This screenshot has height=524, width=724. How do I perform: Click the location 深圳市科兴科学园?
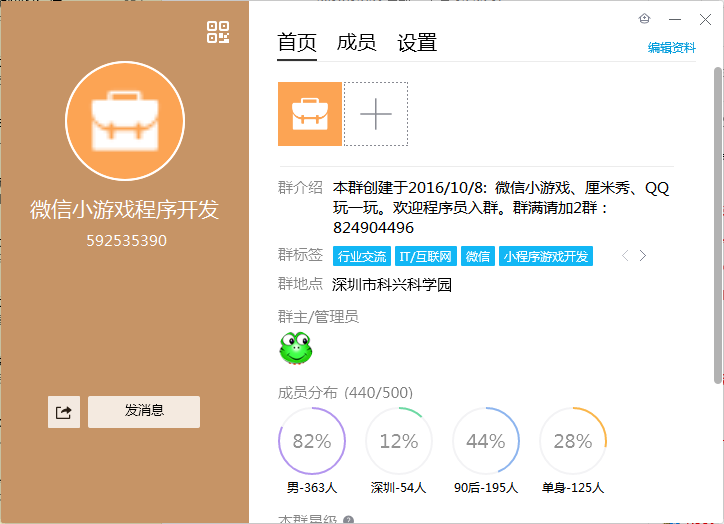point(392,285)
